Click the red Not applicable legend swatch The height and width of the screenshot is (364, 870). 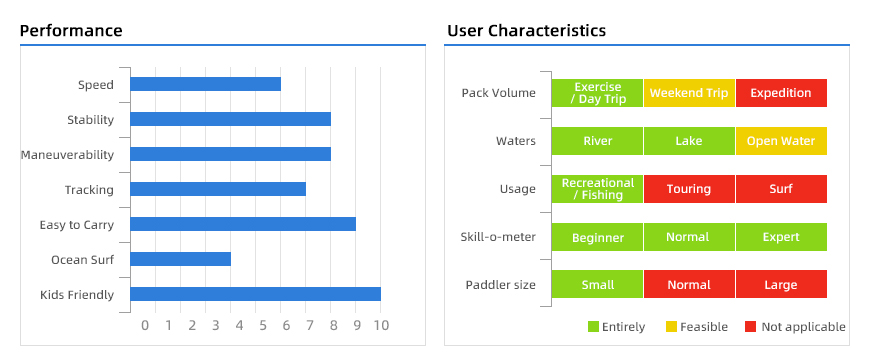click(751, 327)
